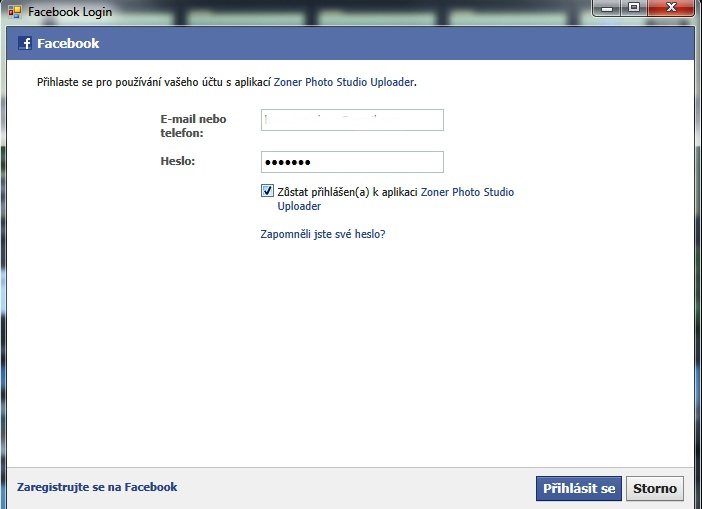Click the Facebook Login window title icon
702x509 pixels.
point(15,12)
